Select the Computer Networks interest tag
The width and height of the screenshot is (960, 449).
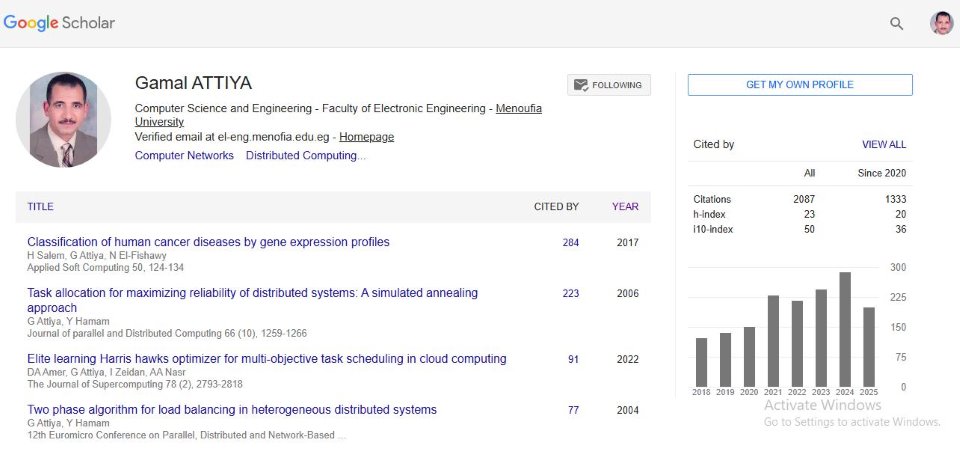tap(184, 156)
